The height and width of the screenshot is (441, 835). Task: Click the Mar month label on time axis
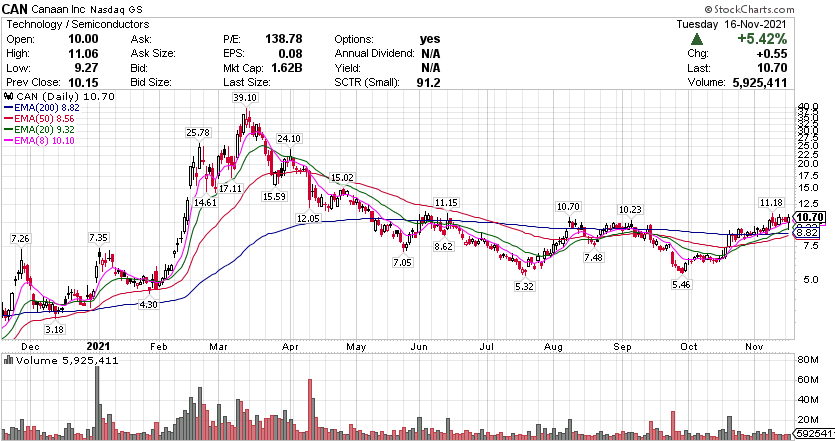[x=218, y=347]
